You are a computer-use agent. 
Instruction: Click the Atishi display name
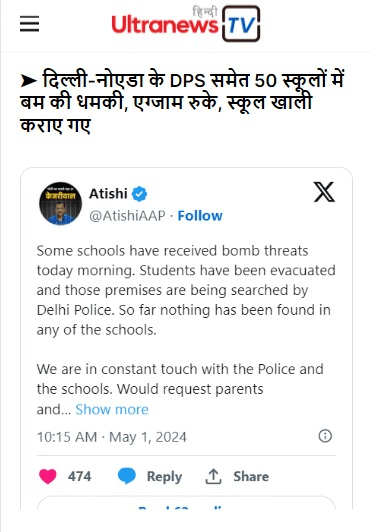coord(108,194)
